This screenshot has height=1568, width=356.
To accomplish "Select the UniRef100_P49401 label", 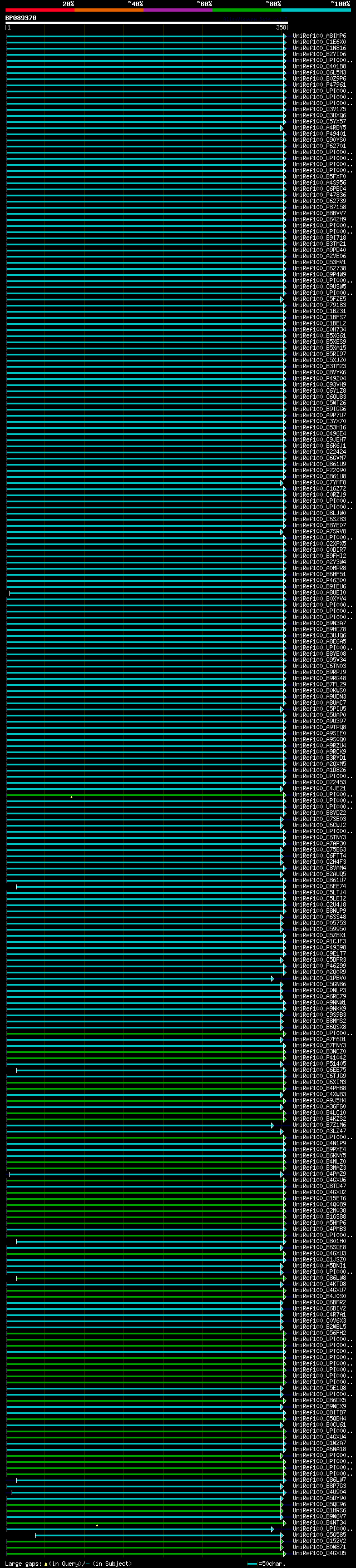I will click(x=319, y=134).
